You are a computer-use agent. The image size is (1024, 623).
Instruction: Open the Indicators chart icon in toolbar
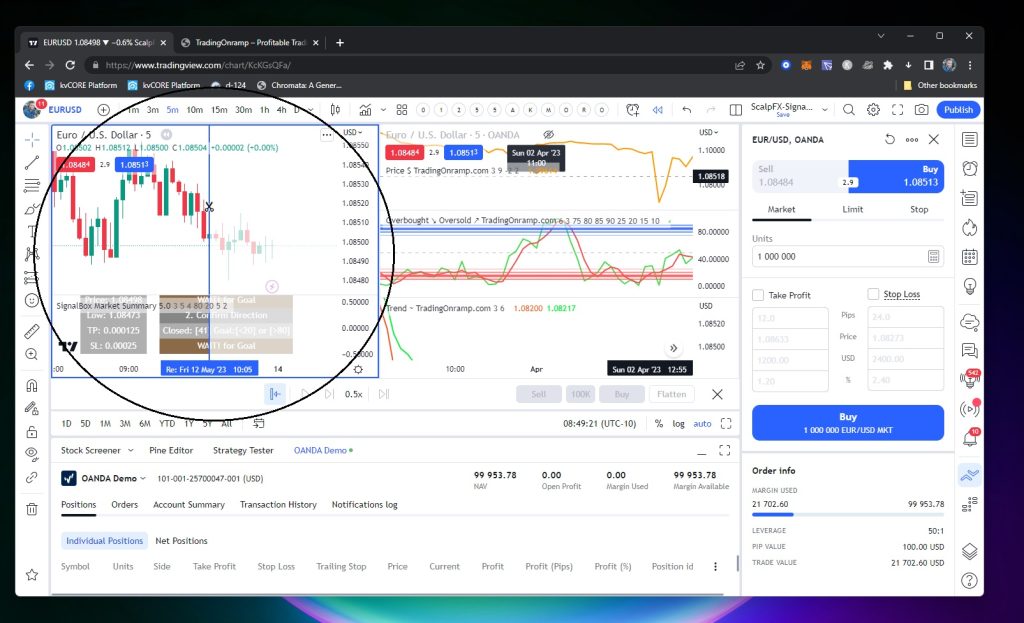pos(366,110)
